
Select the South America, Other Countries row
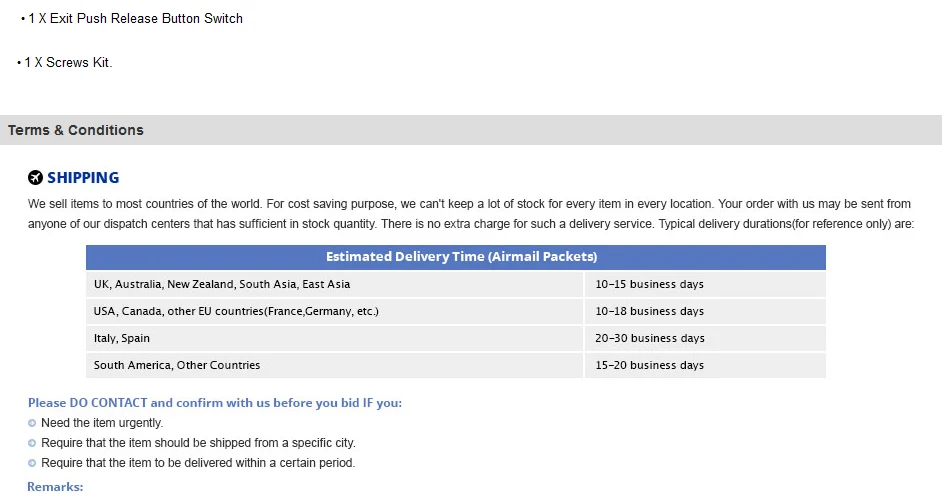coord(456,365)
